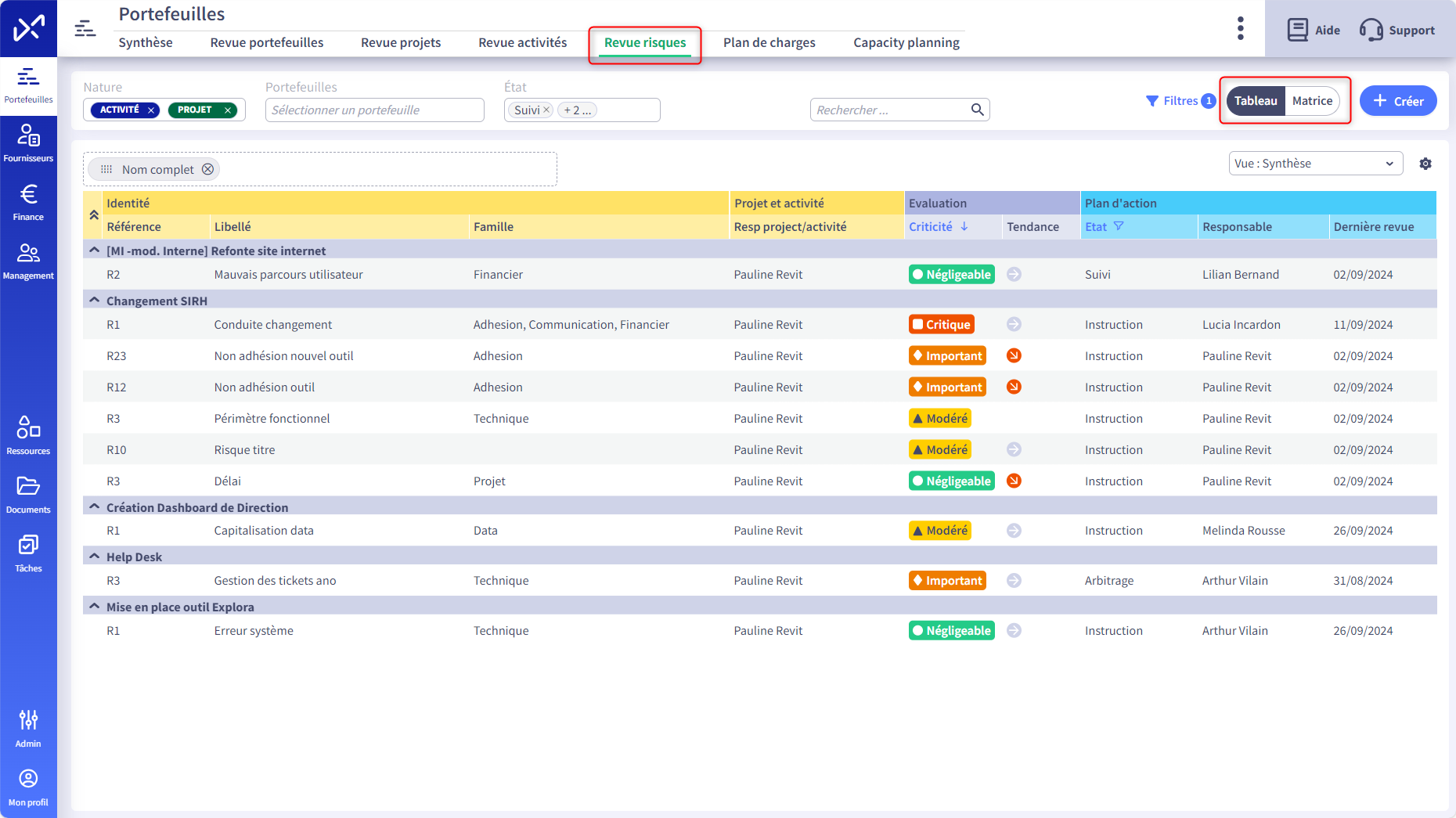Click the Criticité sort arrow icon

click(964, 226)
